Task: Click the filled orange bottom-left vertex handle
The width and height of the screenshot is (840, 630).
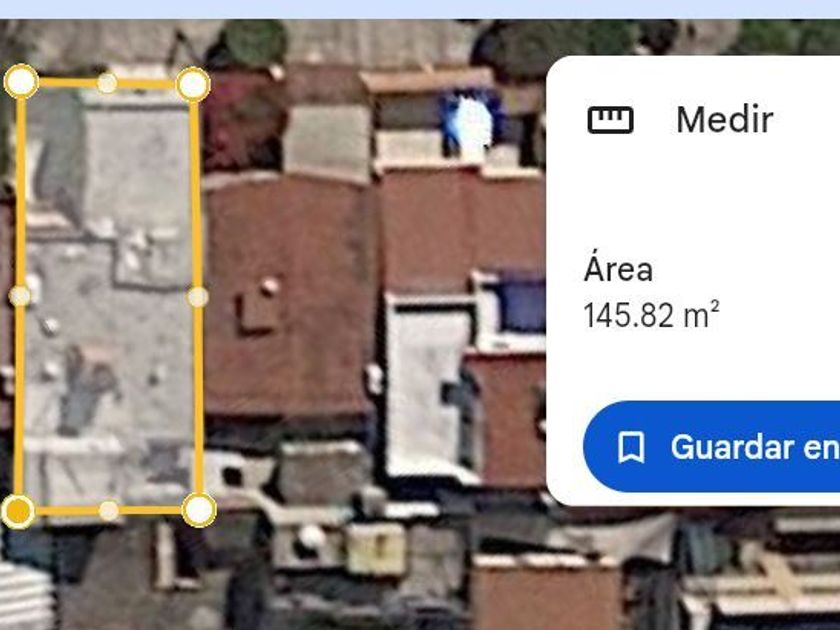Action: click(18, 511)
